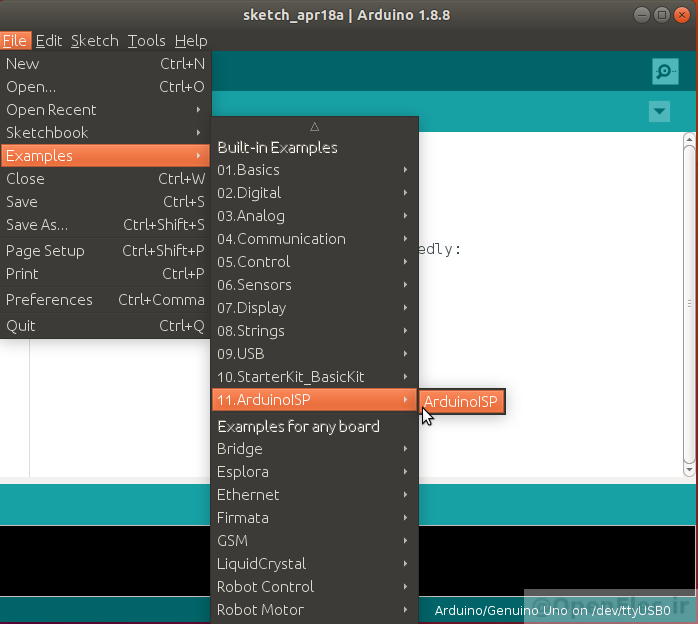The image size is (698, 624).
Task: Open the tab options dropdown arrow
Action: (x=659, y=111)
